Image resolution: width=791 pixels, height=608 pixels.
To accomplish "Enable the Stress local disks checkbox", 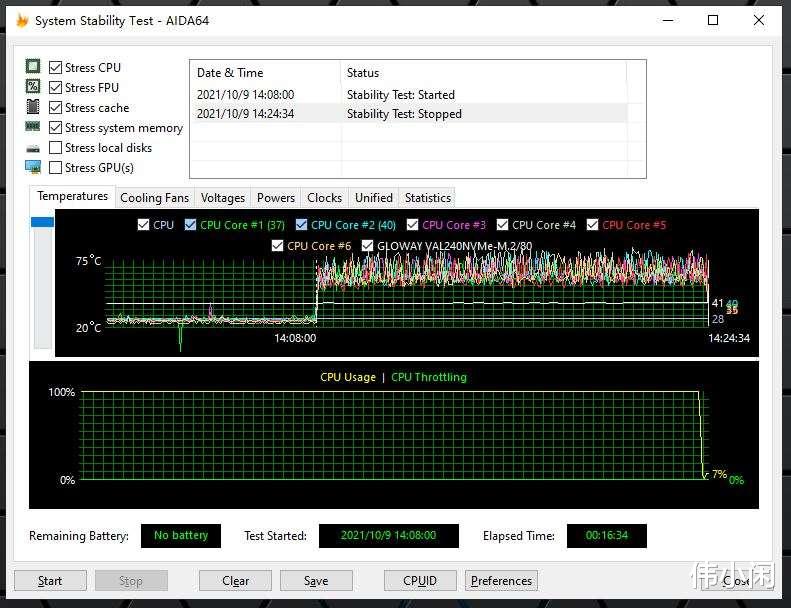I will click(x=55, y=148).
